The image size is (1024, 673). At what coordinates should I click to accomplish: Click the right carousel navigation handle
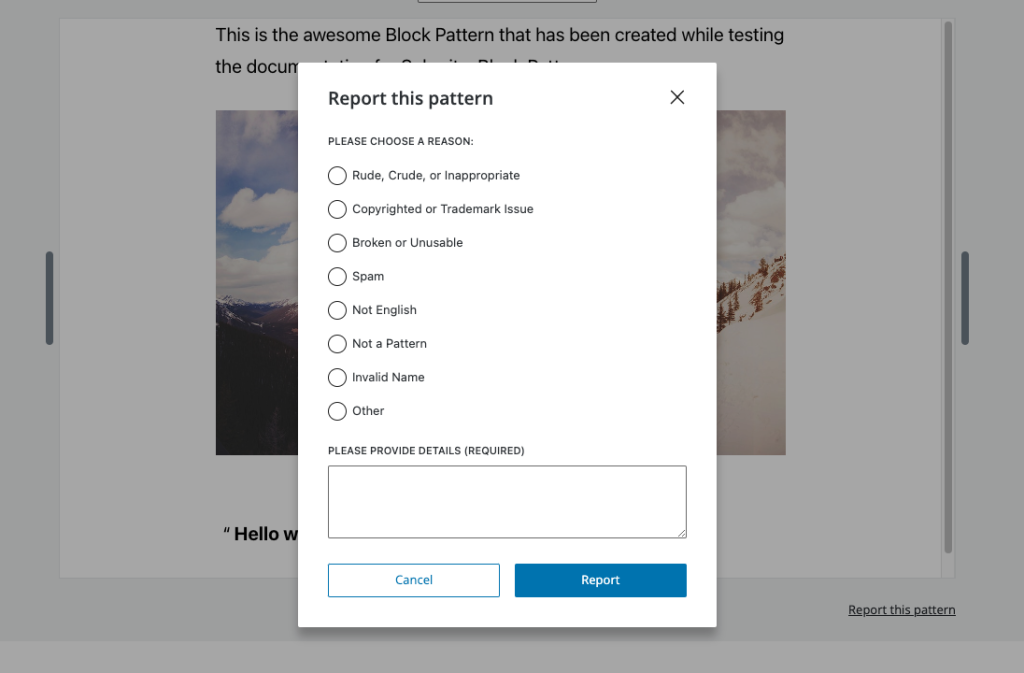point(963,298)
